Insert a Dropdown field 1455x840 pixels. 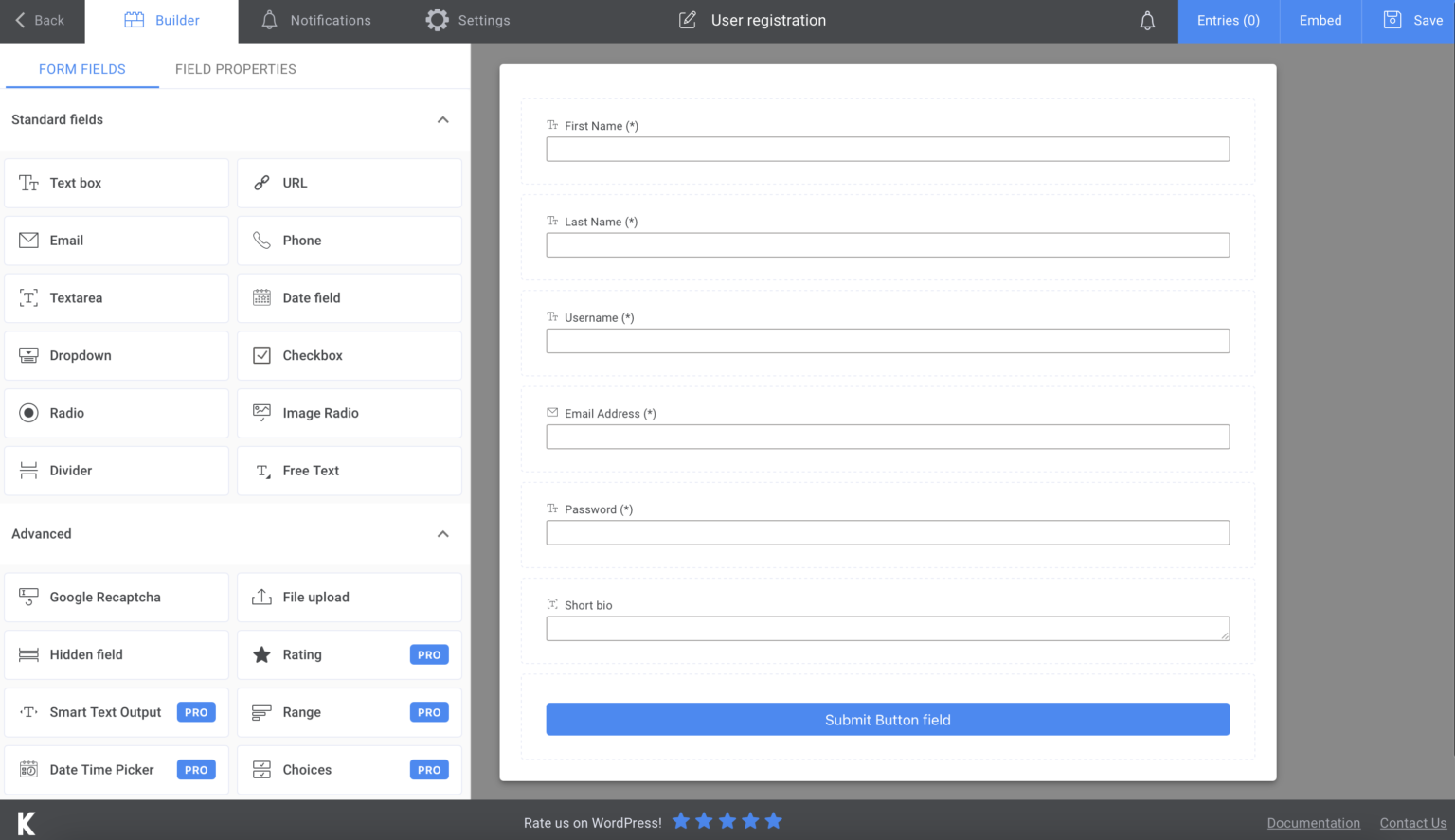[x=117, y=356]
